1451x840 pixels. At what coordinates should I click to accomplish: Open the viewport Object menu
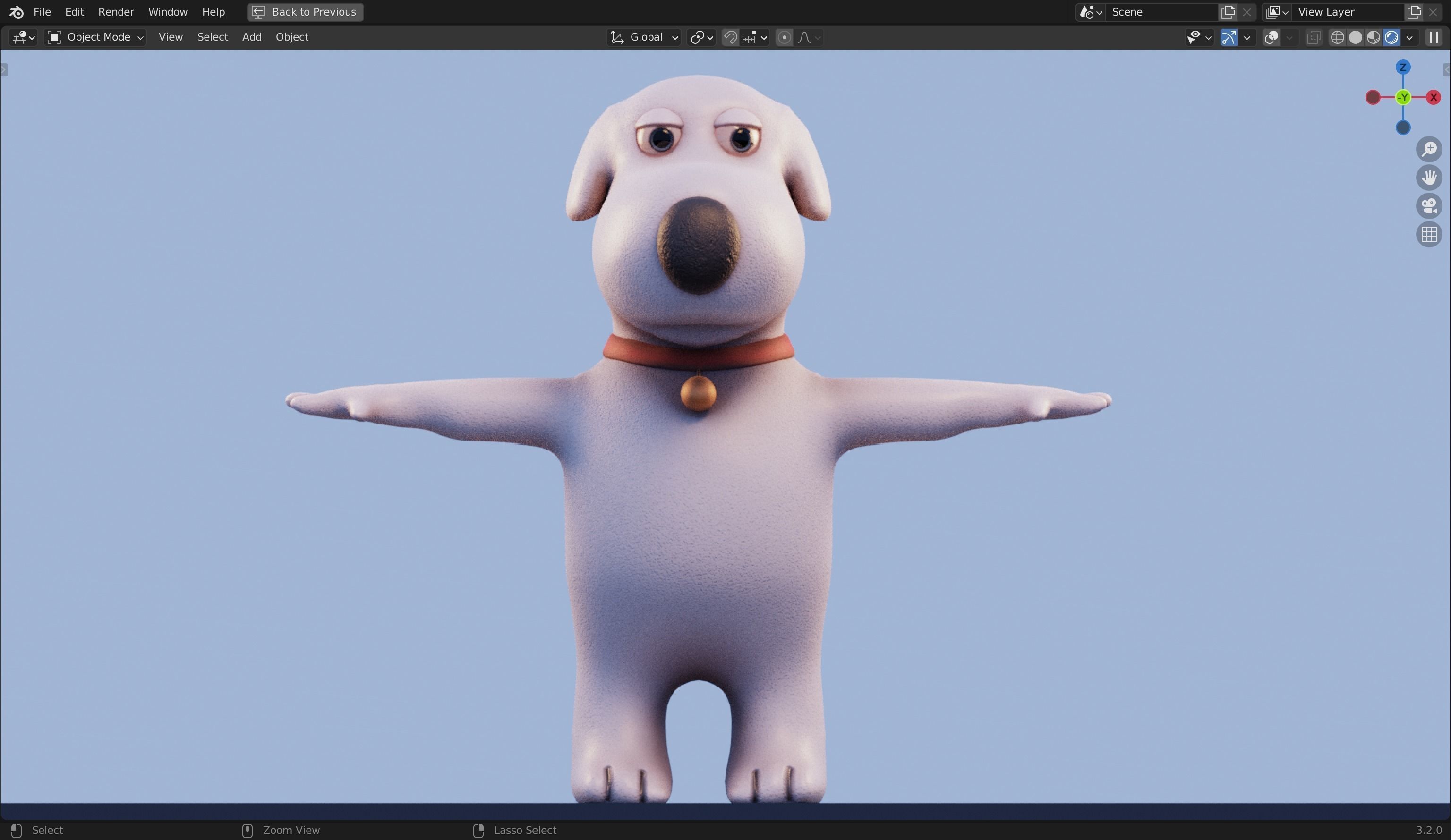point(292,37)
